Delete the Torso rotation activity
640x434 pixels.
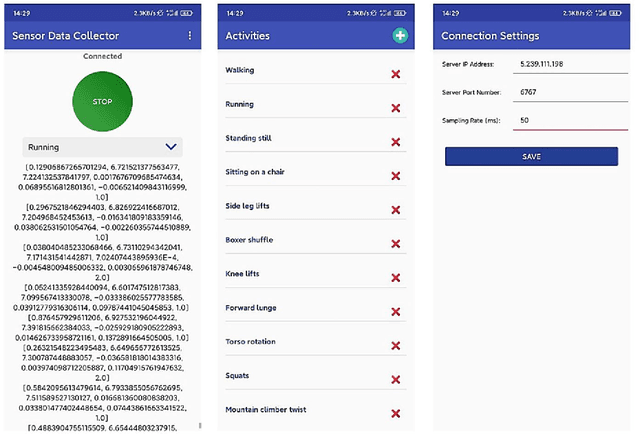pos(396,346)
